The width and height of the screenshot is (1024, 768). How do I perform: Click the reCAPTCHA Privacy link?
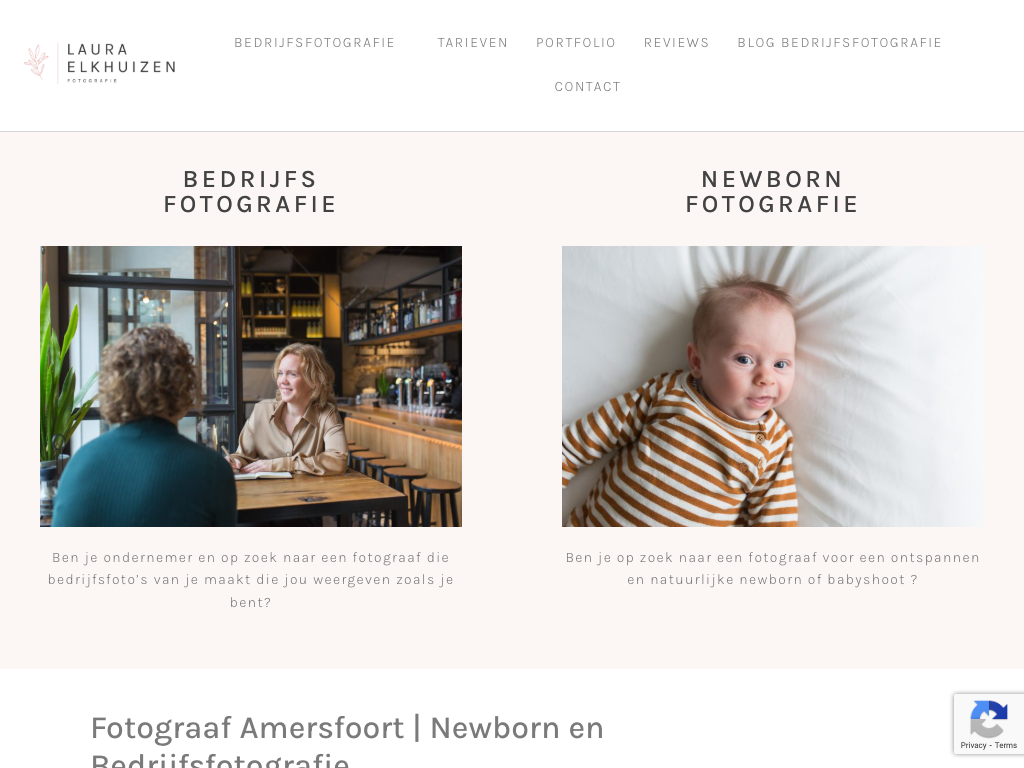point(973,745)
